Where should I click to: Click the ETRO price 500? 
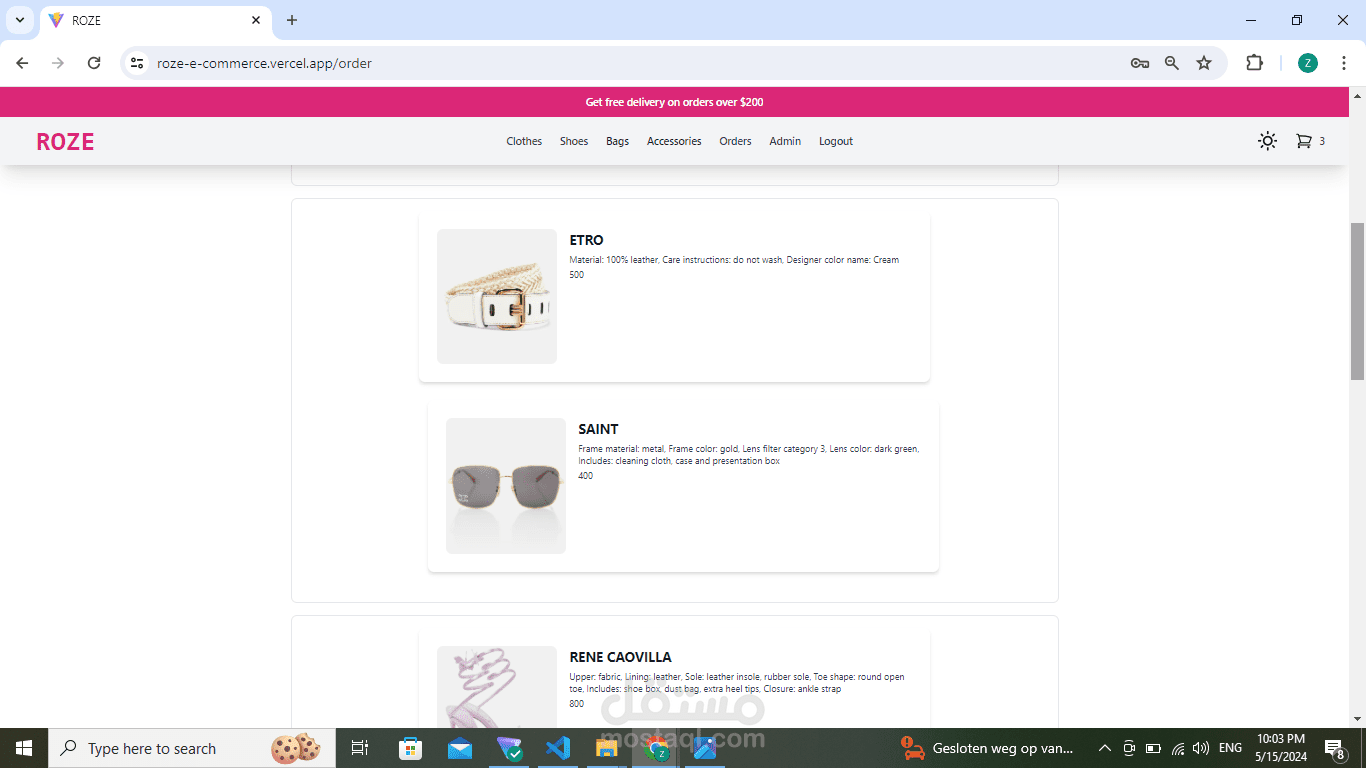(577, 275)
